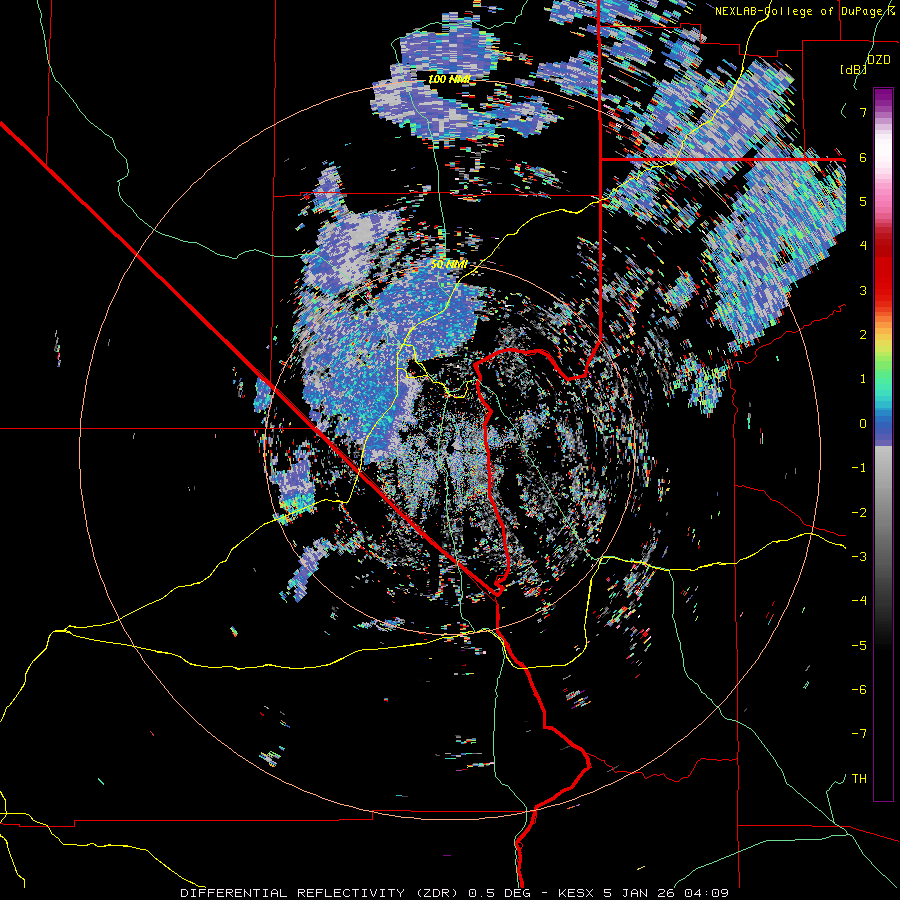Click the -7 label on the color scale
Screen dimensions: 900x900
tap(859, 734)
